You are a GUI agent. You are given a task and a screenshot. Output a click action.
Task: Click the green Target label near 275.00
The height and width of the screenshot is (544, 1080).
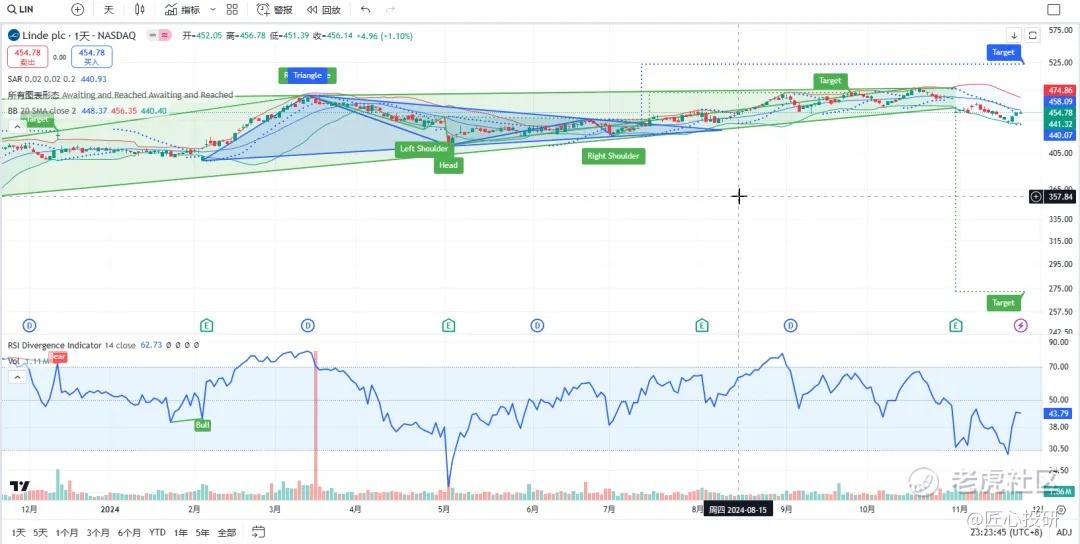click(1003, 303)
